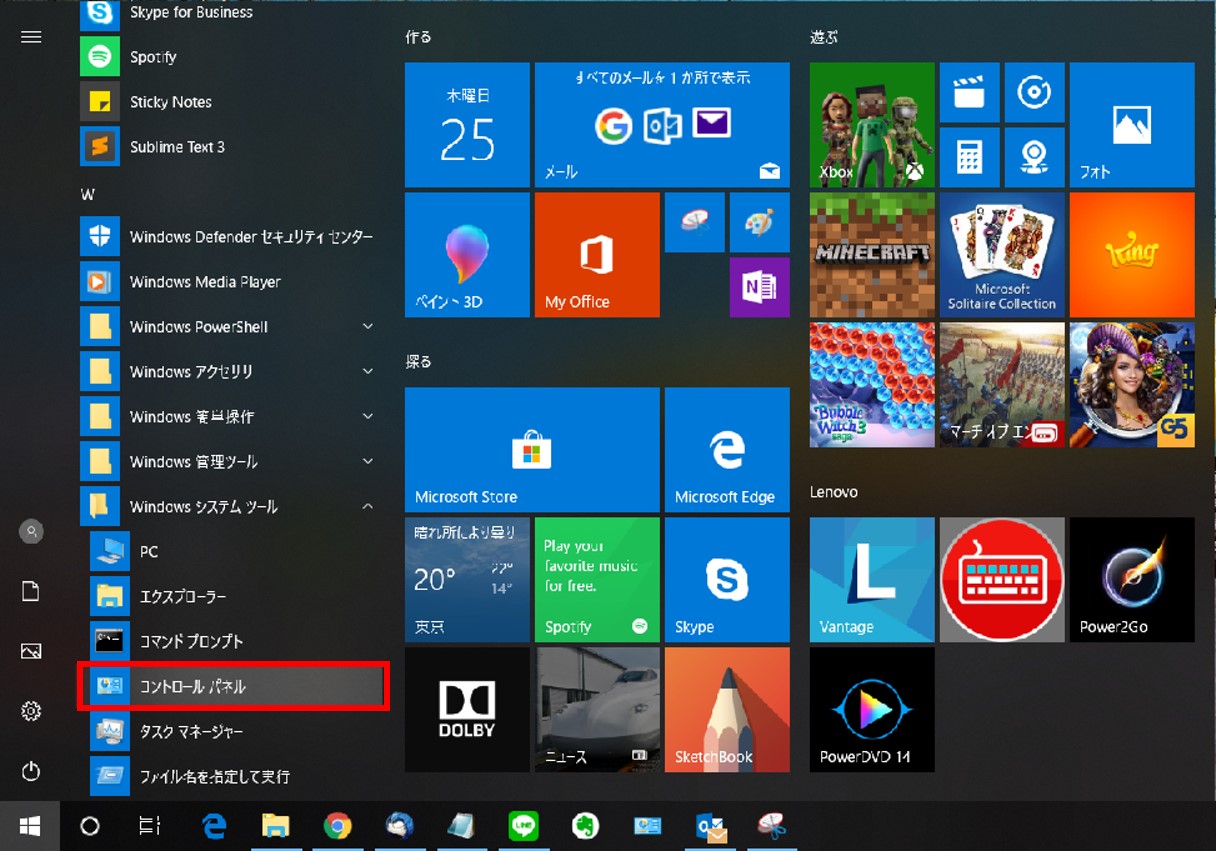Viewport: 1216px width, 851px height.
Task: Open the ニュース news tile
Action: (597, 710)
